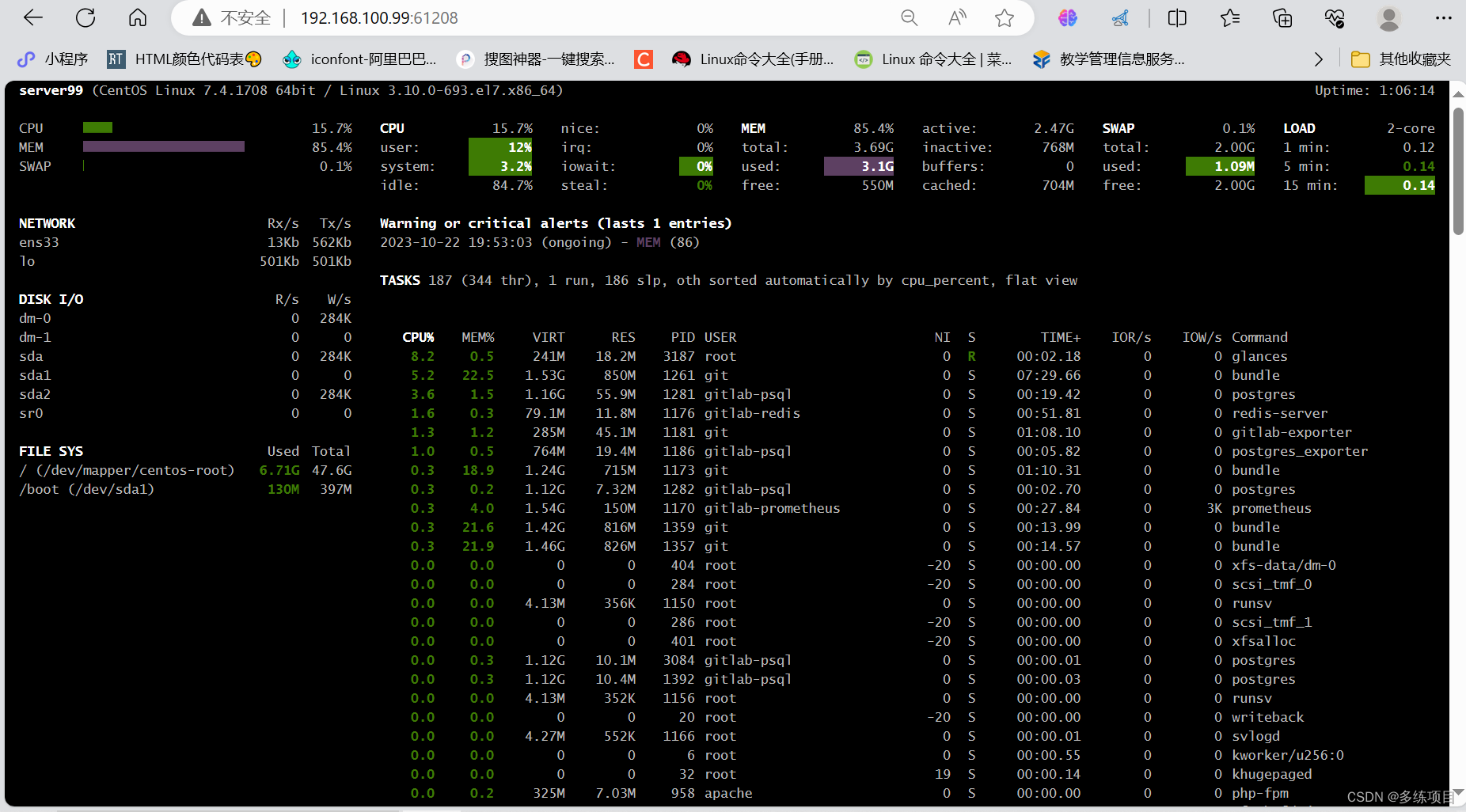
Task: Click the PID column header
Action: (x=683, y=337)
